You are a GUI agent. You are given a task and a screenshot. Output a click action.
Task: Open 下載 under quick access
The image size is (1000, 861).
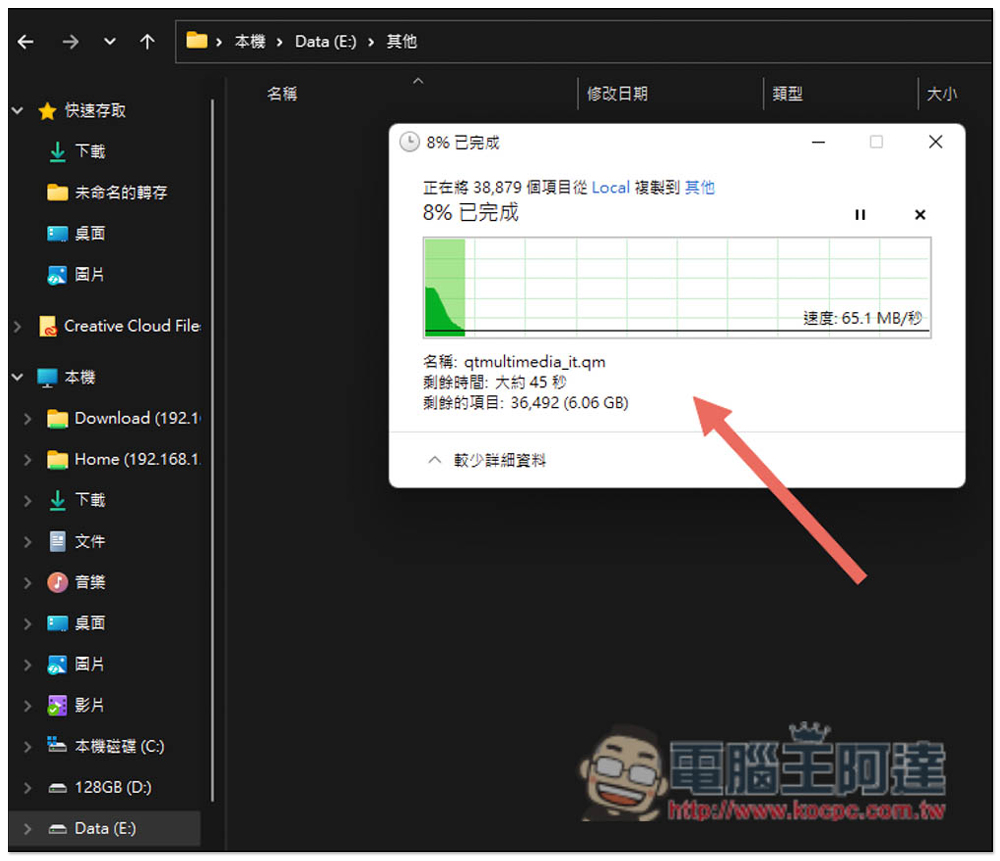click(89, 152)
